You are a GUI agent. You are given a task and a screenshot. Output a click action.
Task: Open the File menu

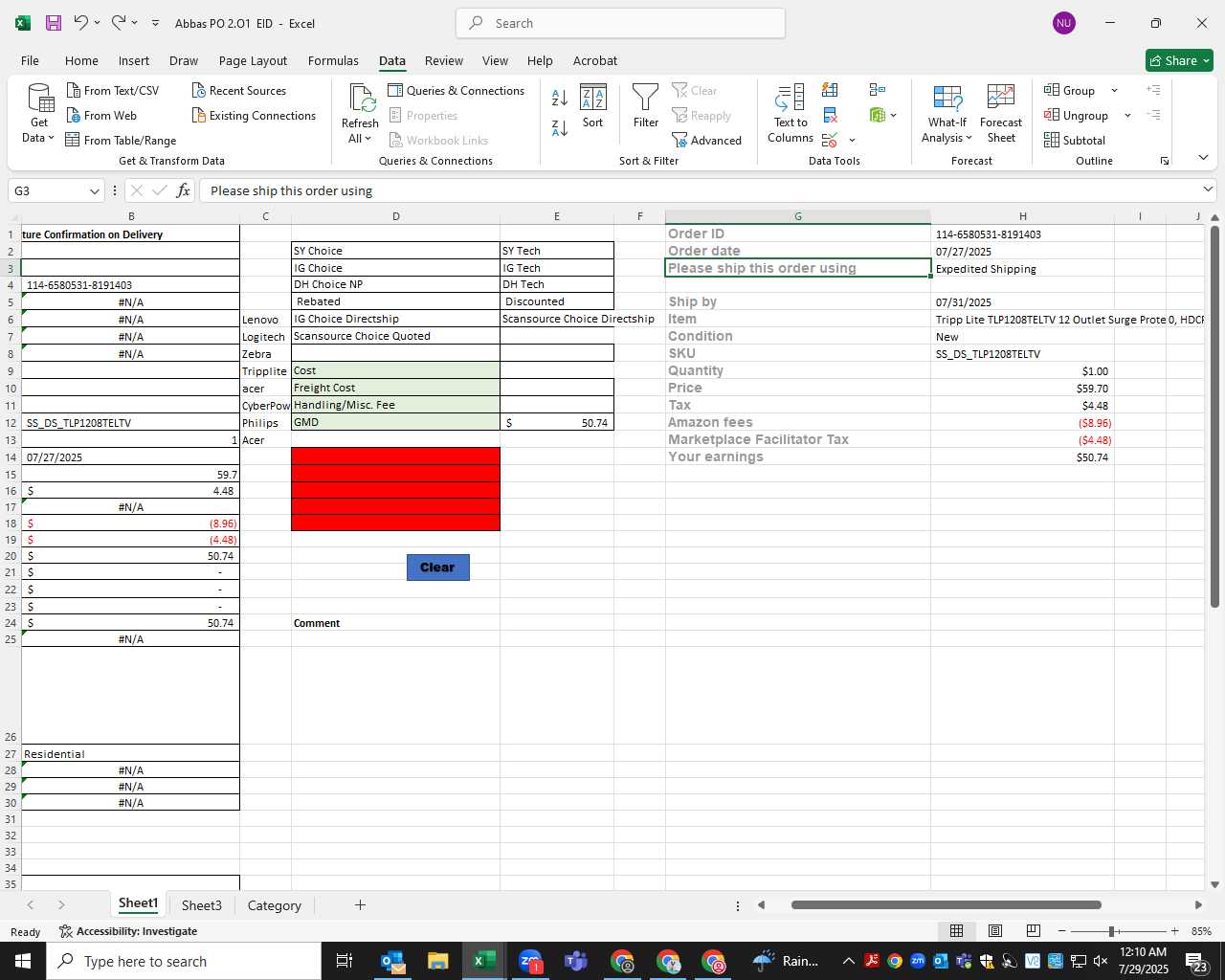30,60
